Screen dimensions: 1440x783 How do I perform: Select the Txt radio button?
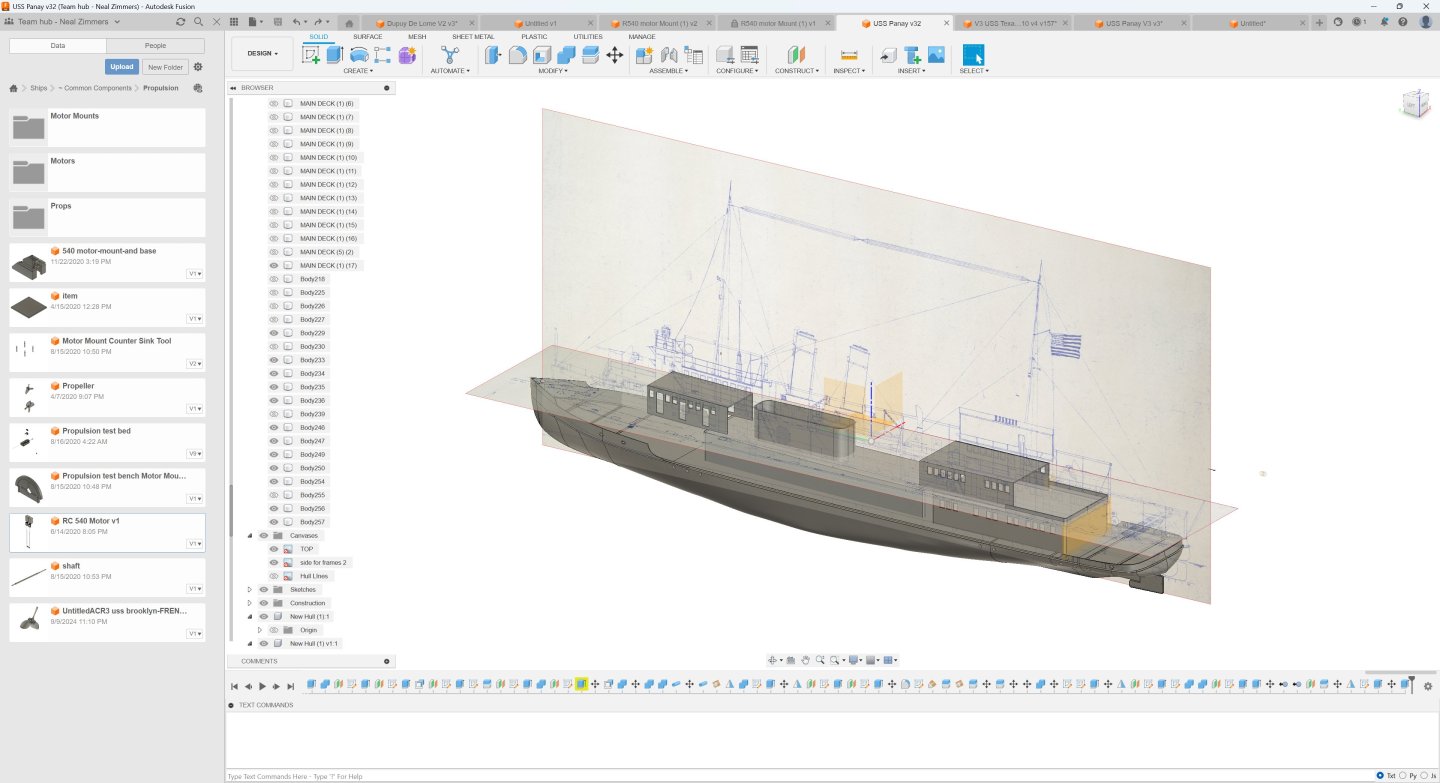pyautogui.click(x=1381, y=775)
